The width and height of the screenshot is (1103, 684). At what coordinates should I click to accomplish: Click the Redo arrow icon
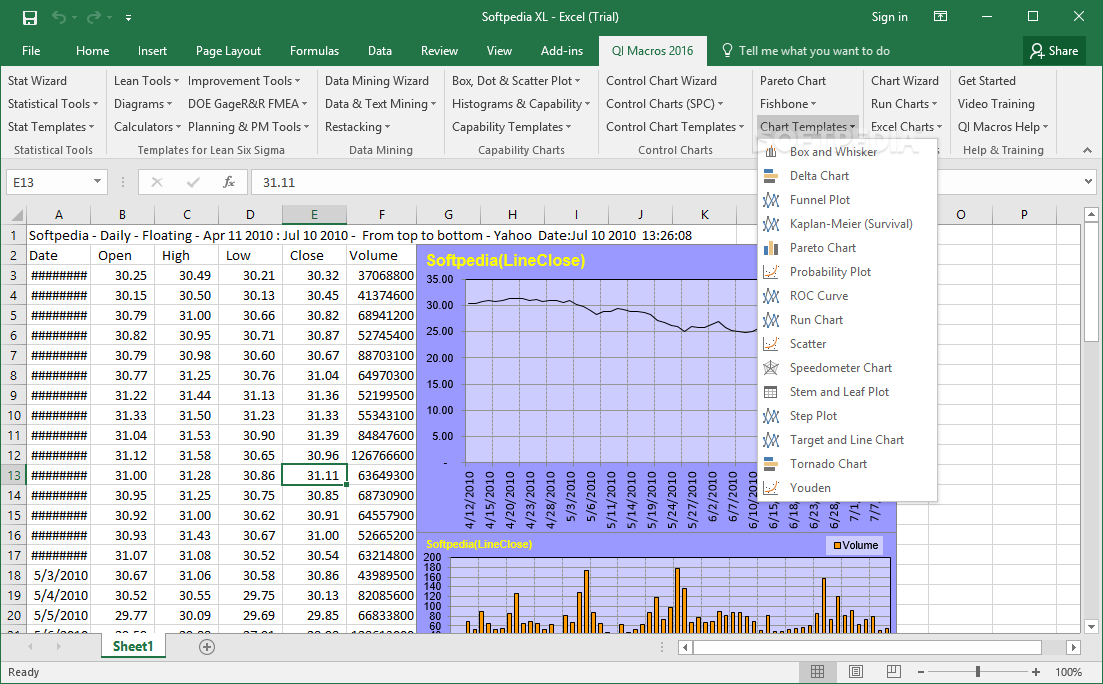pos(94,18)
